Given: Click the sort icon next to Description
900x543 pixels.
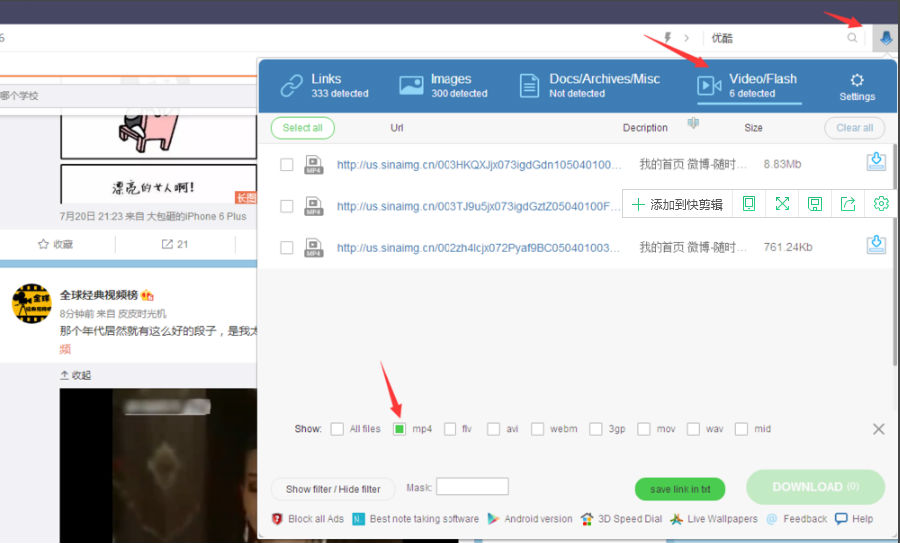Looking at the screenshot, I should [x=692, y=124].
